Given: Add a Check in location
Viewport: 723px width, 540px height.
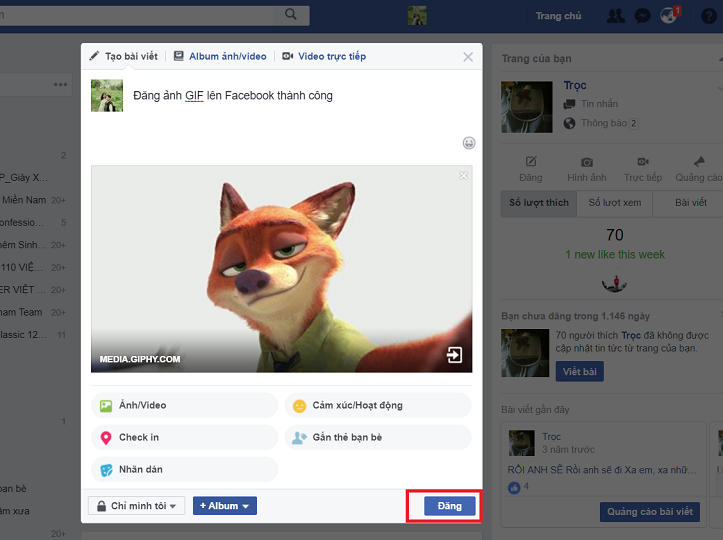Looking at the screenshot, I should 184,437.
